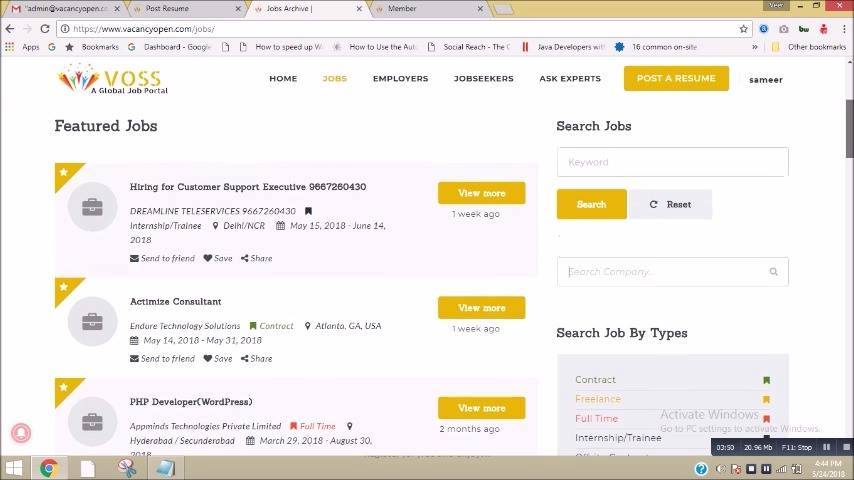Bookmark page with the address bar star

tap(743, 29)
